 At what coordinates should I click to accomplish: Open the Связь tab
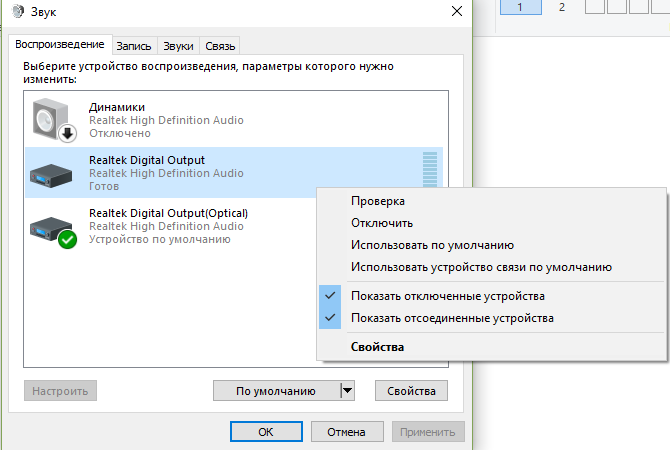(220, 46)
